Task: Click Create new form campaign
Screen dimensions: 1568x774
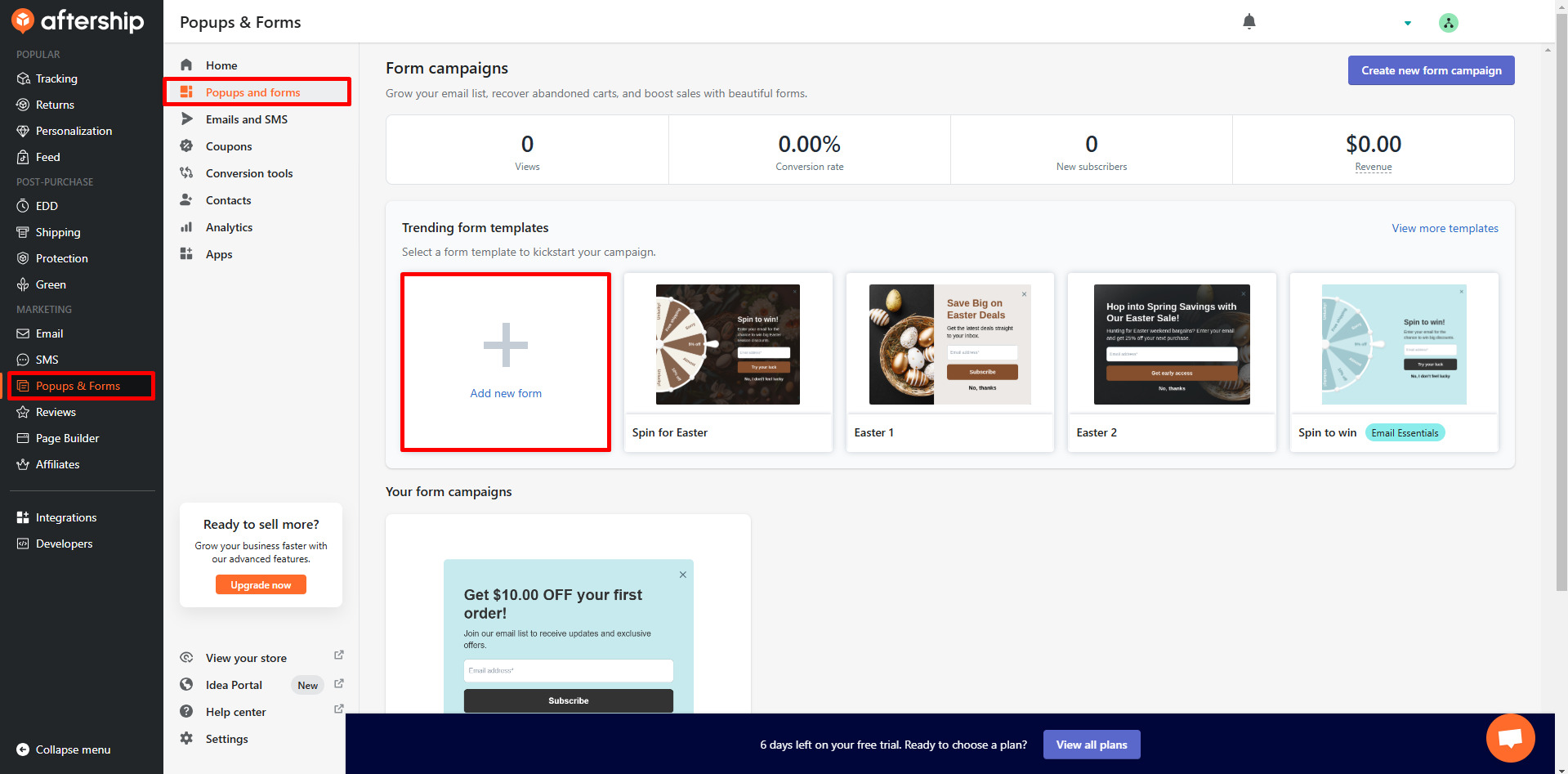Action: pyautogui.click(x=1431, y=70)
